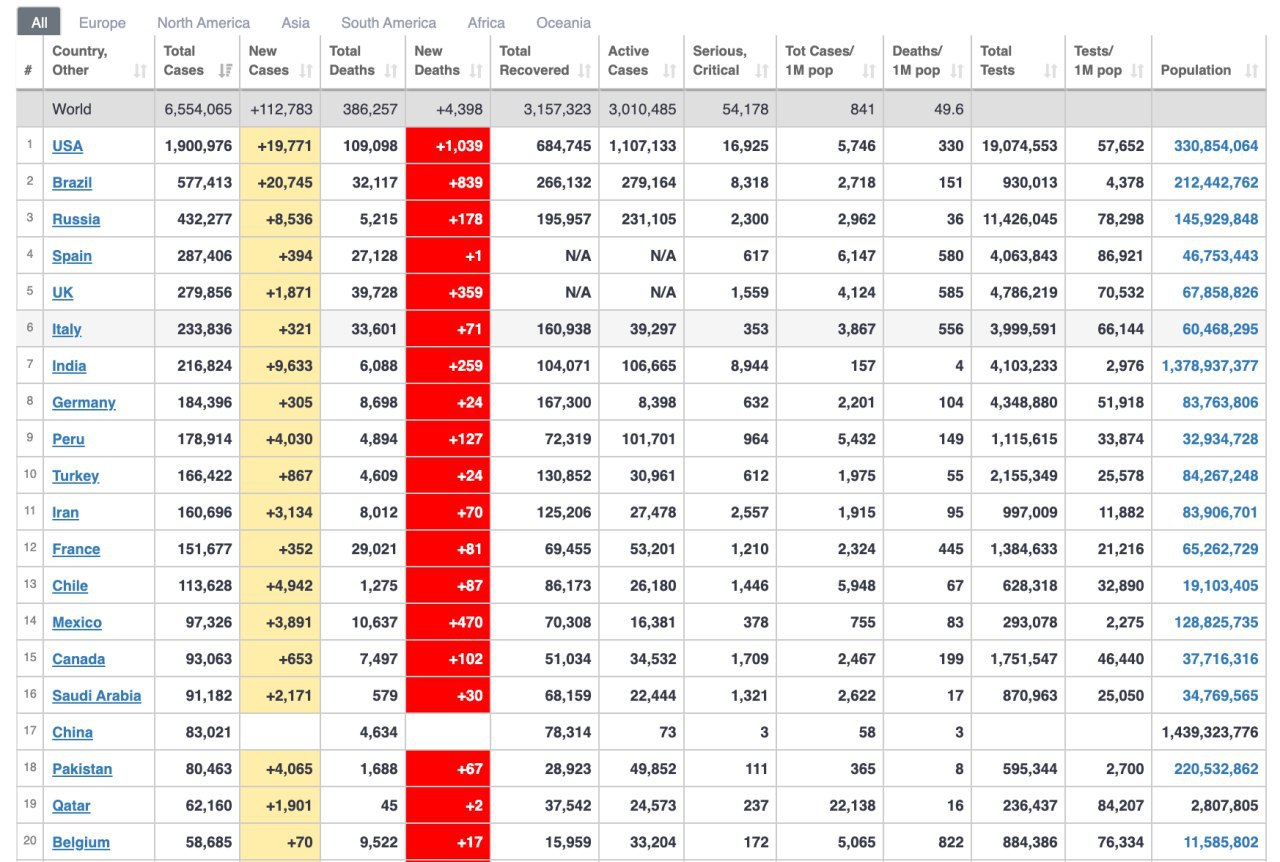Screen dimensions: 1280x862
Task: Open the India country link
Action: point(69,366)
